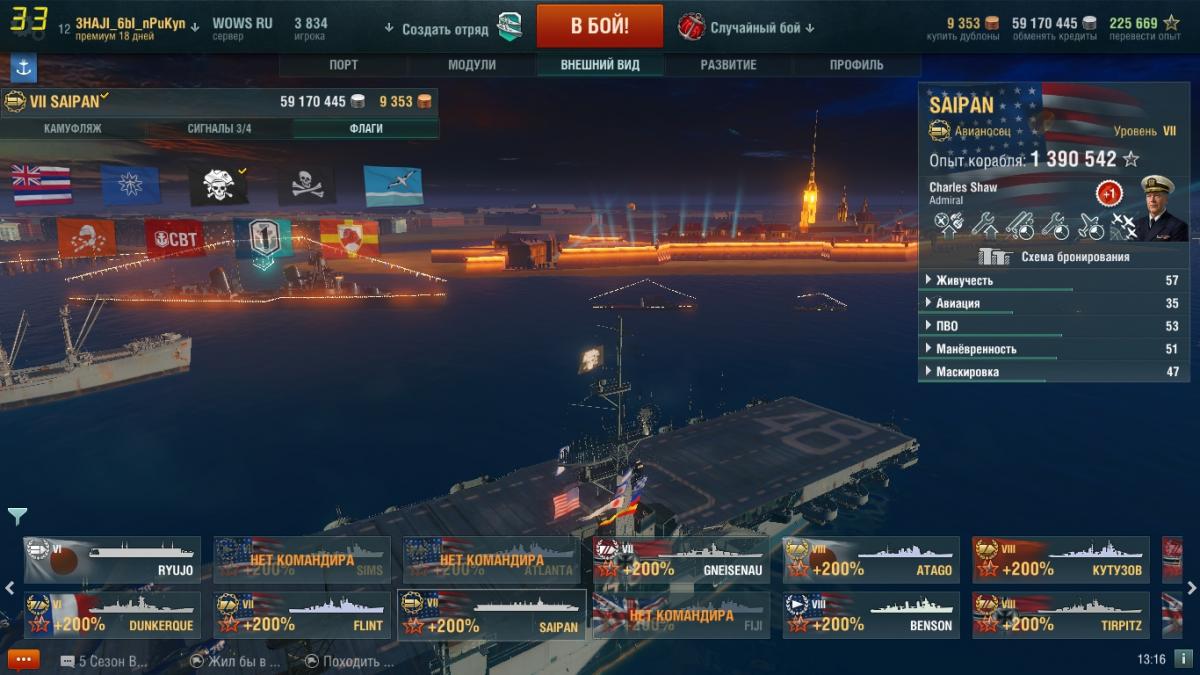Click commander Charles Shaw portrait
This screenshot has width=1200, height=675.
[x=1163, y=208]
